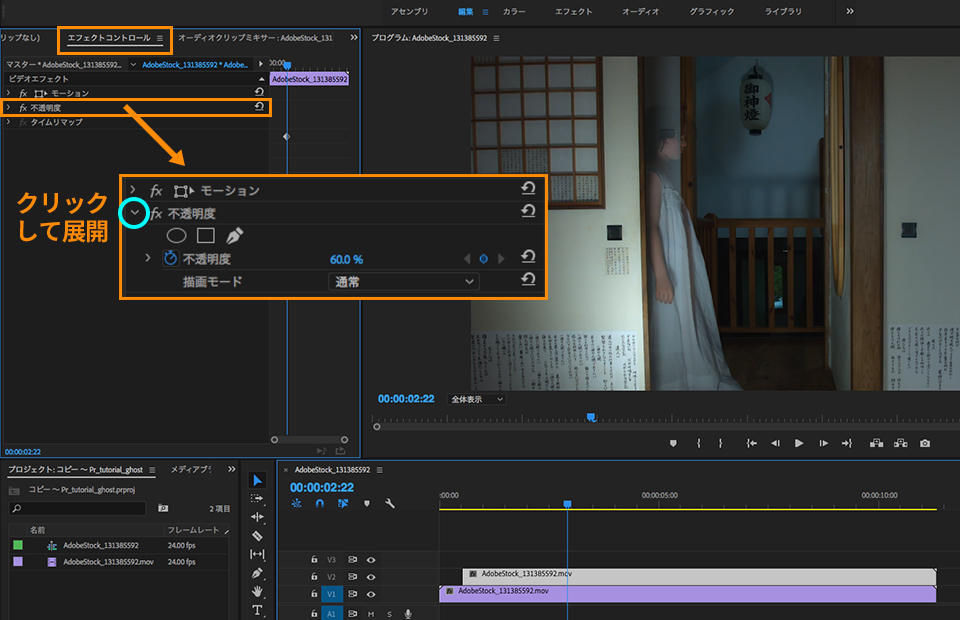Switch to アセンブリ workspace
Screen dimensions: 960x620
[x=410, y=12]
